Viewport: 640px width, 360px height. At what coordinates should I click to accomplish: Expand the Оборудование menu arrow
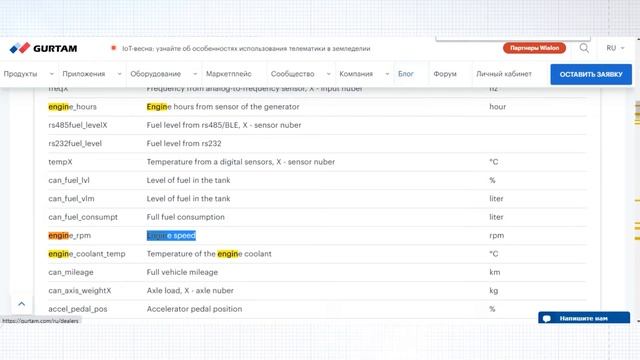click(x=195, y=74)
